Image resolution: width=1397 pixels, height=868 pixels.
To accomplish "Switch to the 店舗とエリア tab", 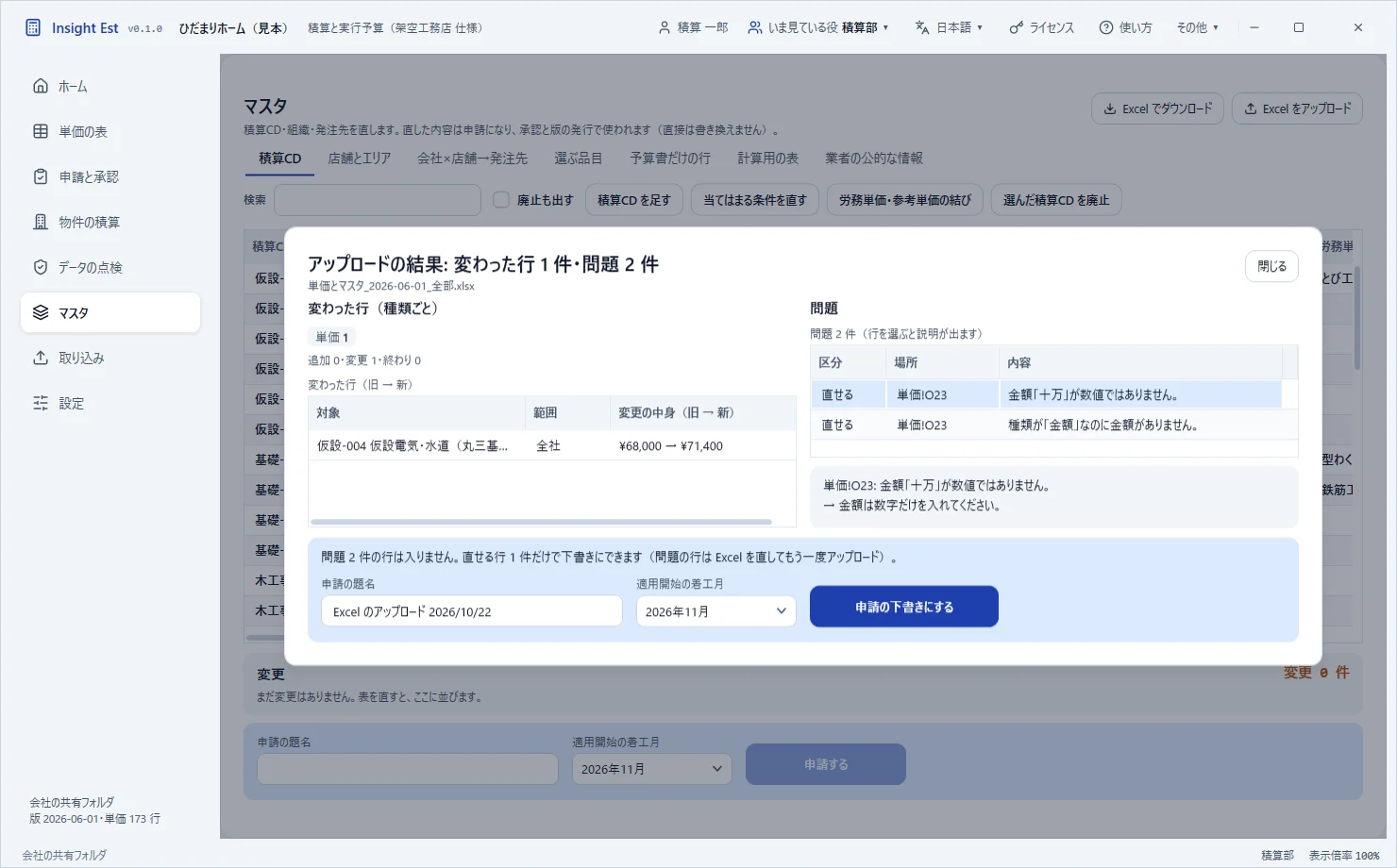I will pos(360,159).
